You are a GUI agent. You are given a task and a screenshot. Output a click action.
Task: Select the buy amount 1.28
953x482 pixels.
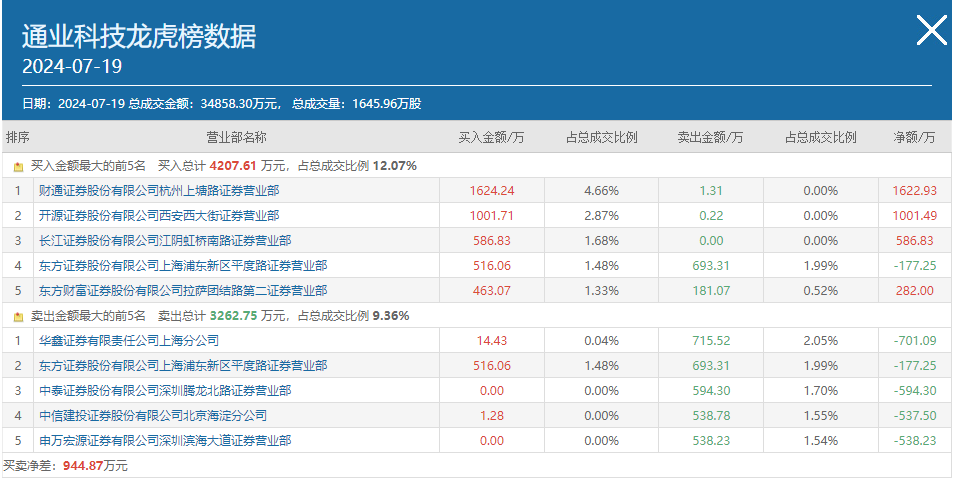(492, 416)
